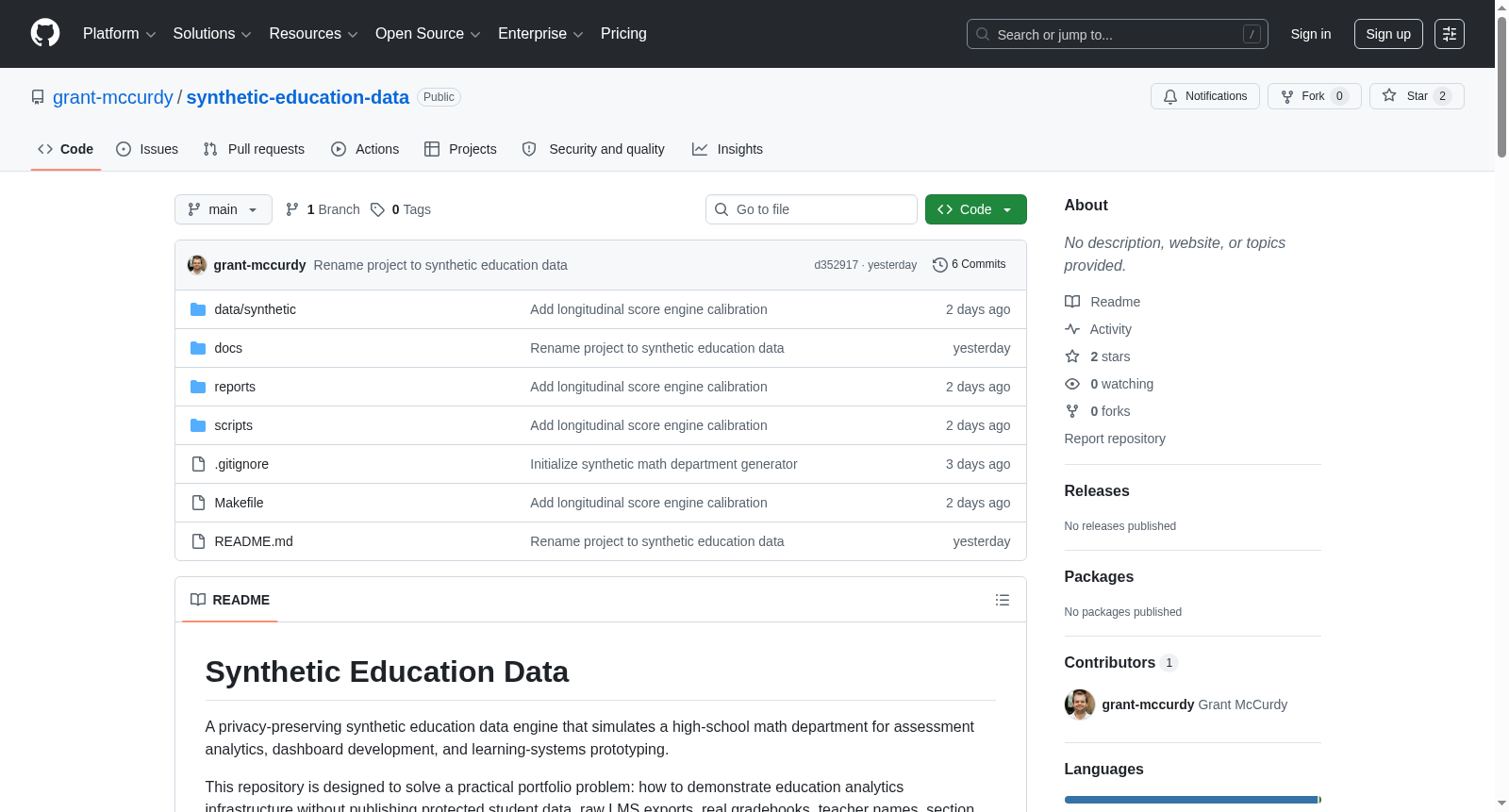Open the global navigation settings icon
Viewport: 1509px width, 812px height.
(1450, 34)
